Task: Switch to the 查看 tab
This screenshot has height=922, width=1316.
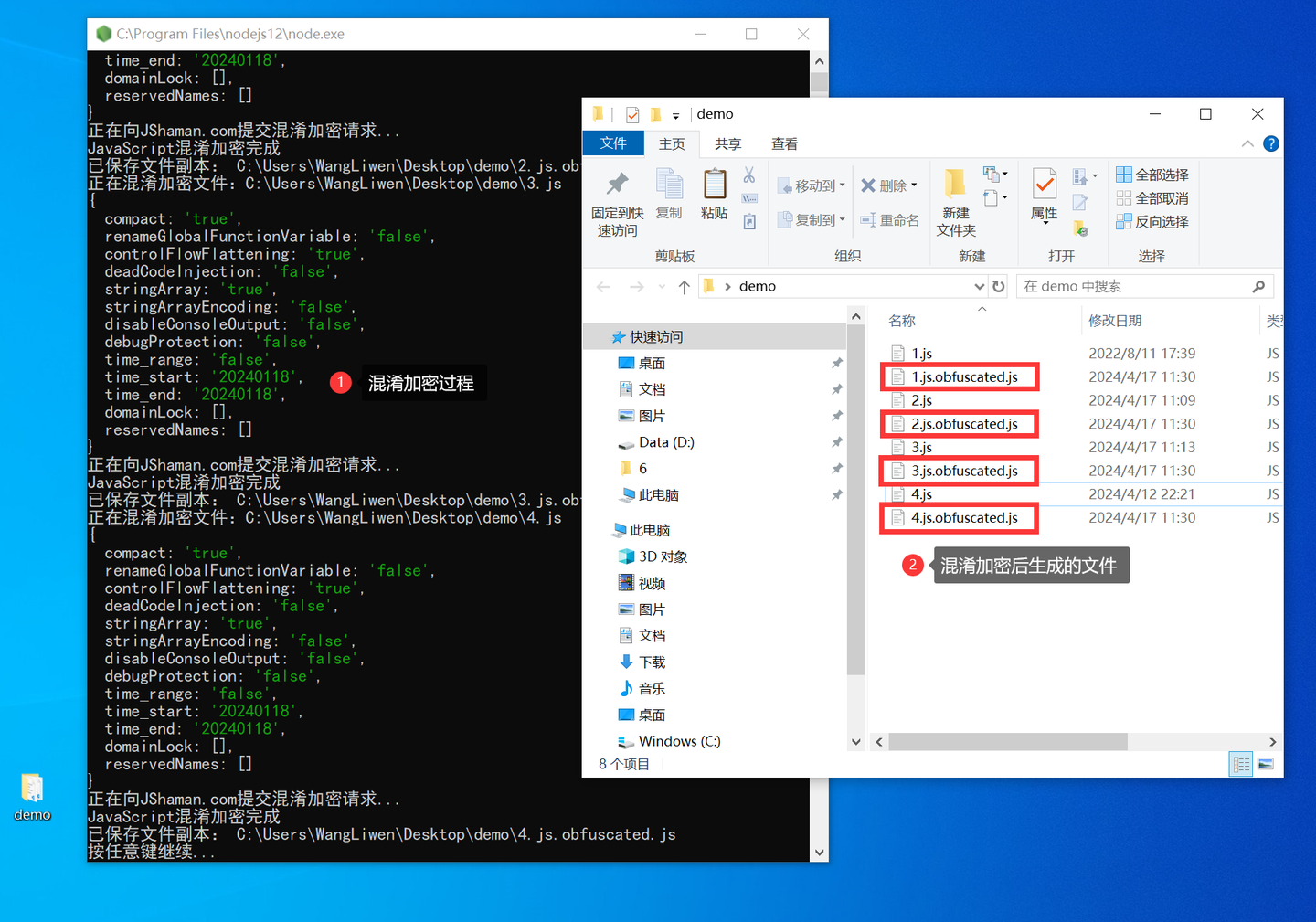Action: tap(785, 144)
